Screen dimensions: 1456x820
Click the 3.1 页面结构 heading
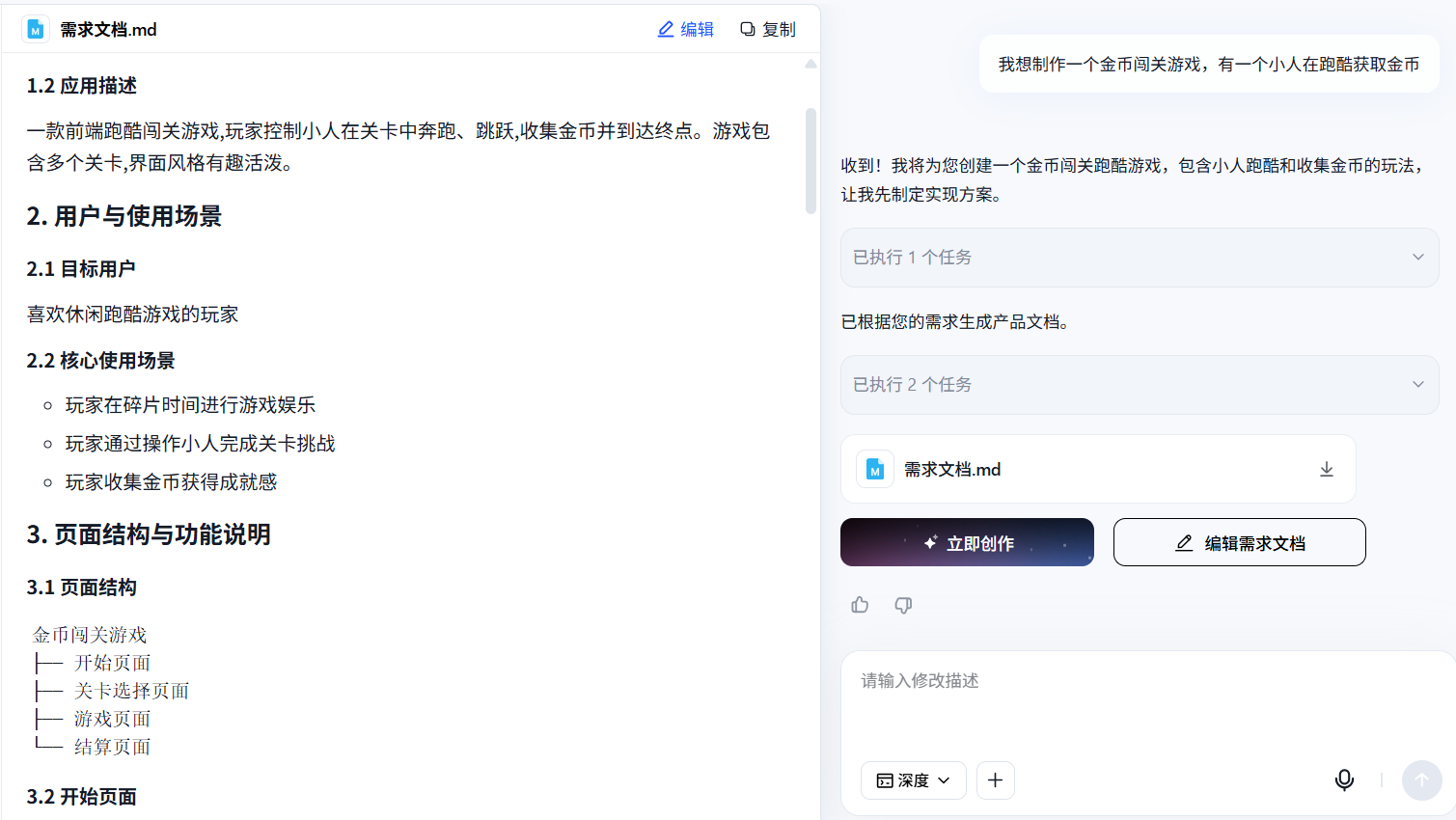pyautogui.click(x=82, y=588)
